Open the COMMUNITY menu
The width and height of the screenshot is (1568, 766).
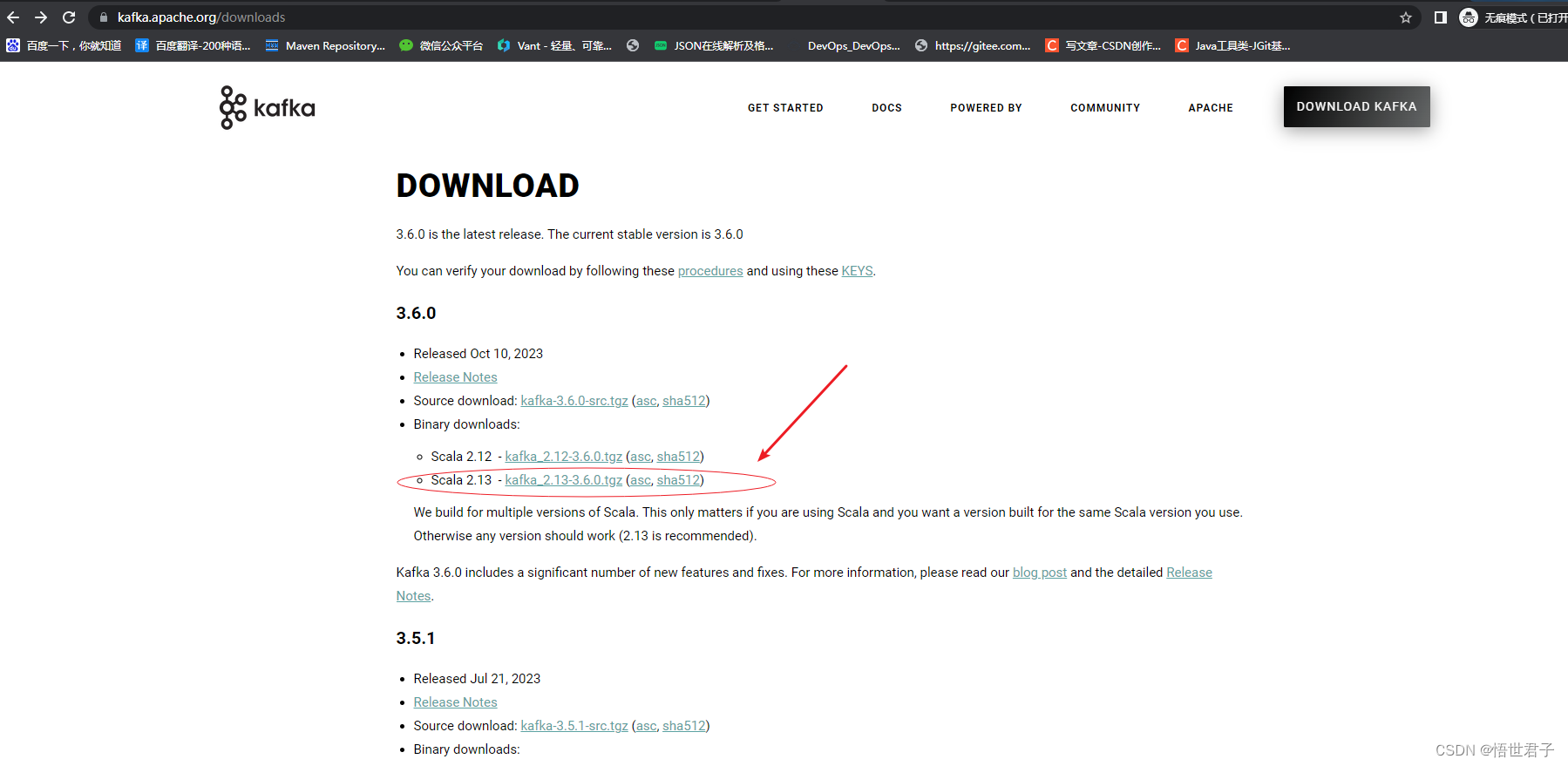[1105, 108]
